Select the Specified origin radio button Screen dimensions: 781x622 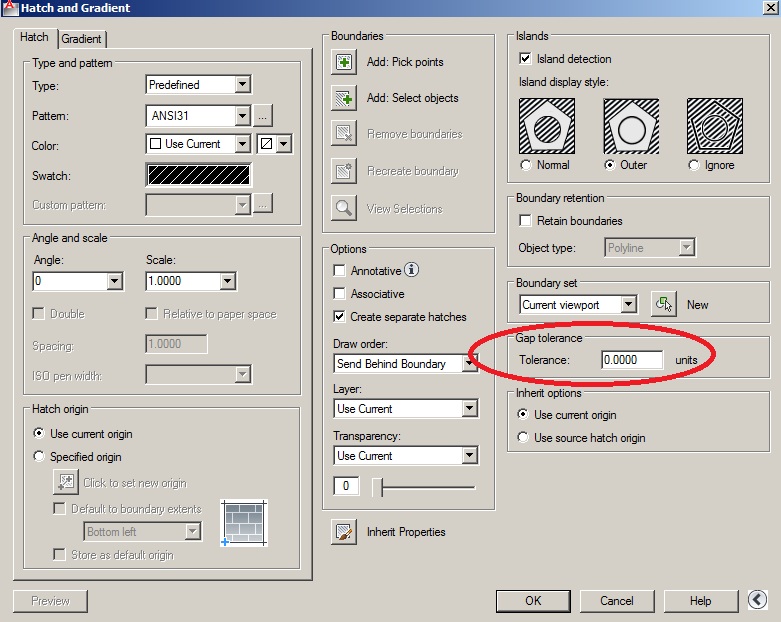(x=40, y=457)
